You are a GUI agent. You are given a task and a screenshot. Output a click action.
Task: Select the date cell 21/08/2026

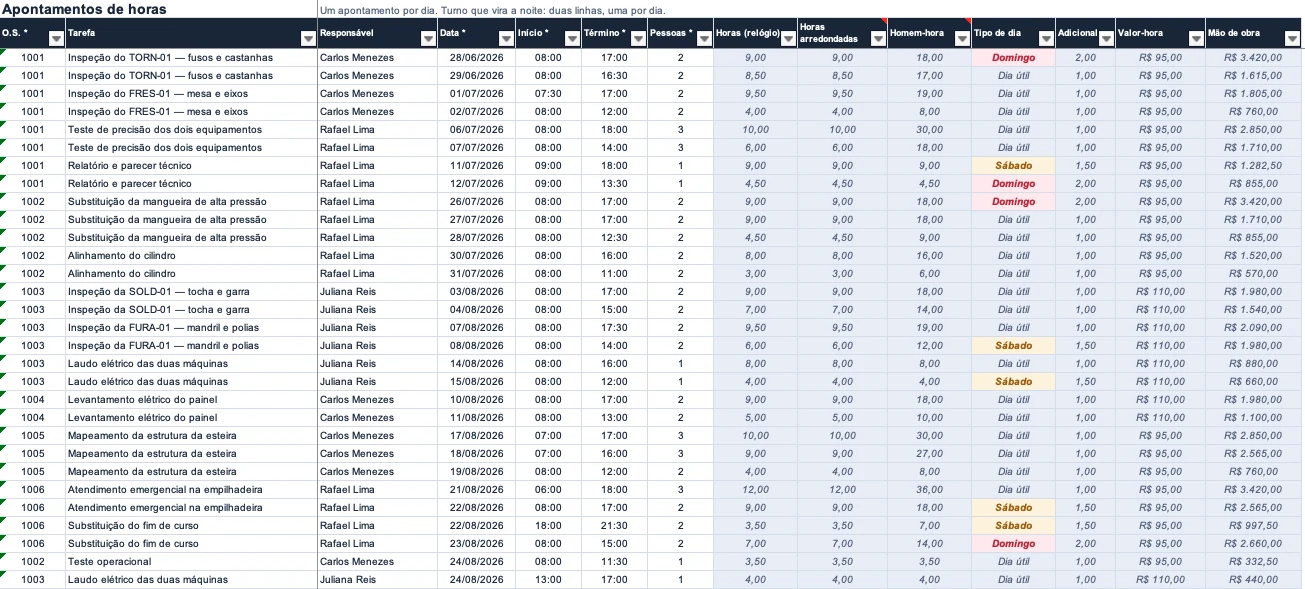pyautogui.click(x=476, y=490)
